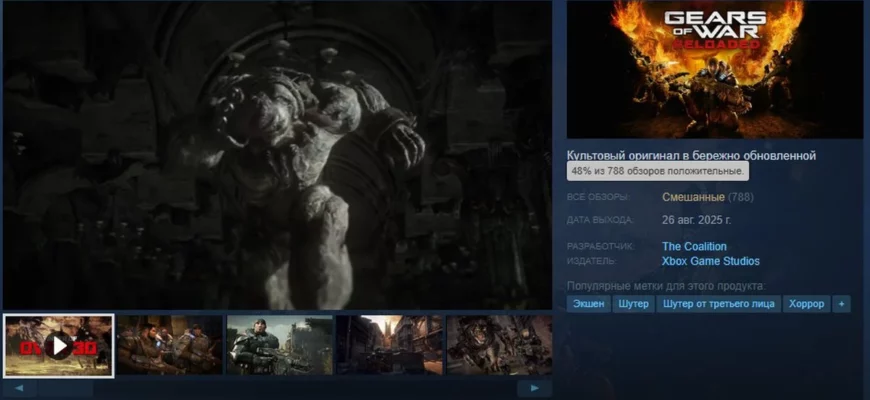Click the review count (788)
The image size is (870, 400).
point(740,197)
